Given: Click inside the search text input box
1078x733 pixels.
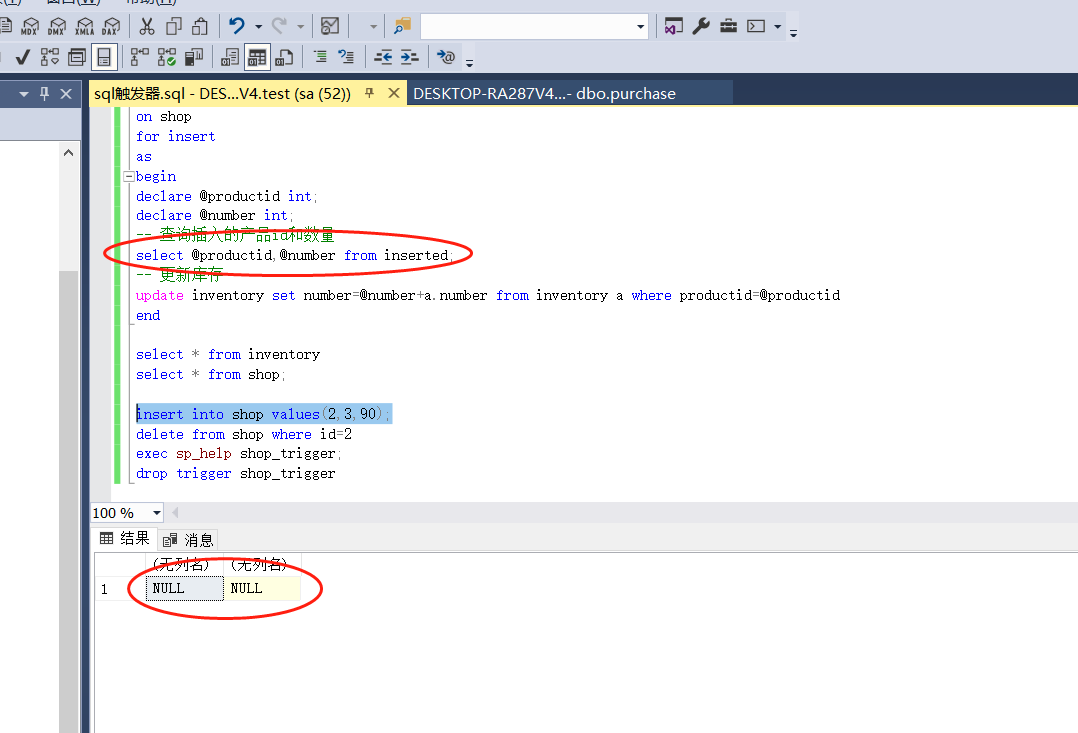Looking at the screenshot, I should click(x=527, y=27).
